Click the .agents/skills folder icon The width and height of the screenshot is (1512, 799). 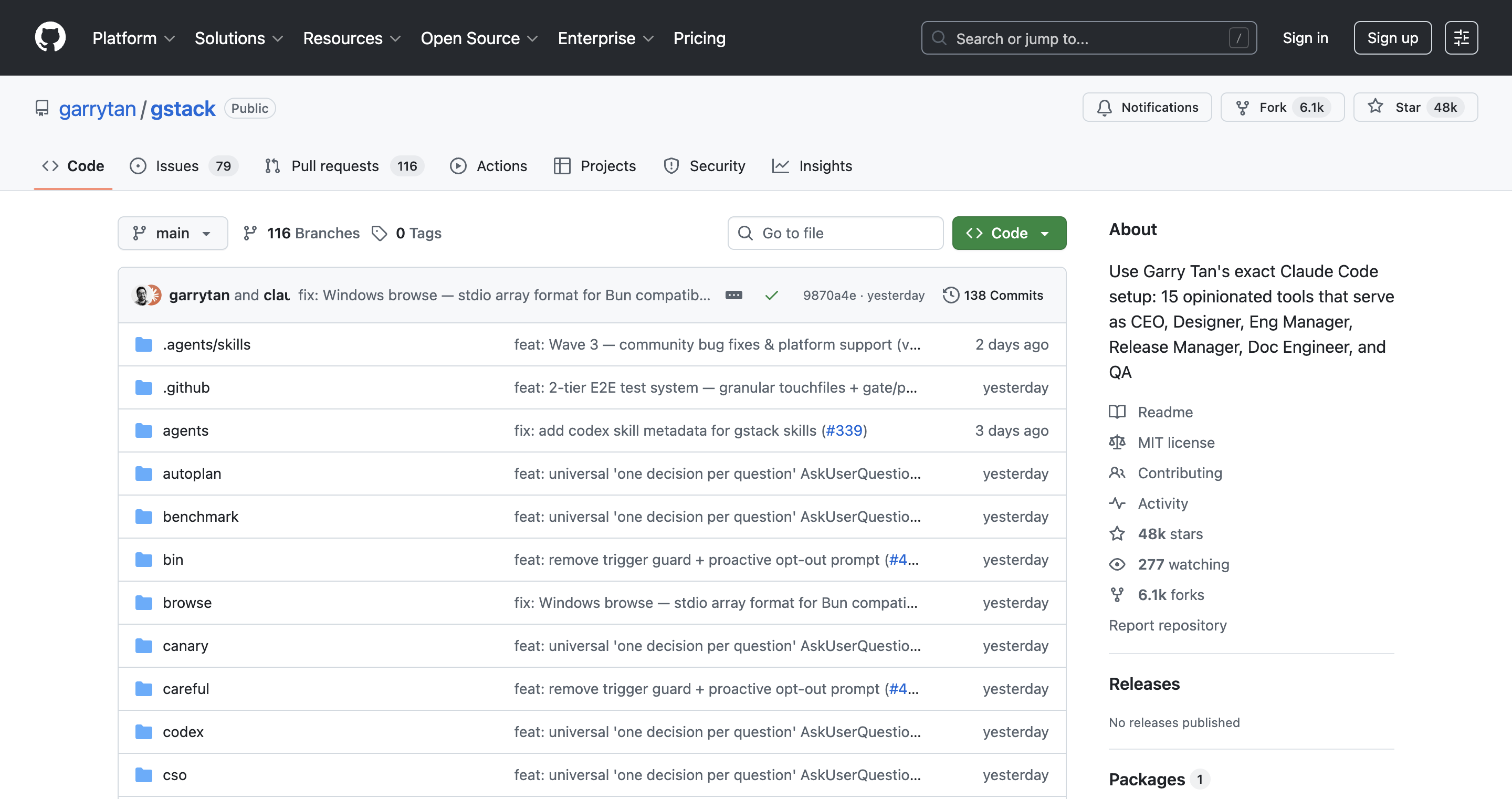point(144,344)
